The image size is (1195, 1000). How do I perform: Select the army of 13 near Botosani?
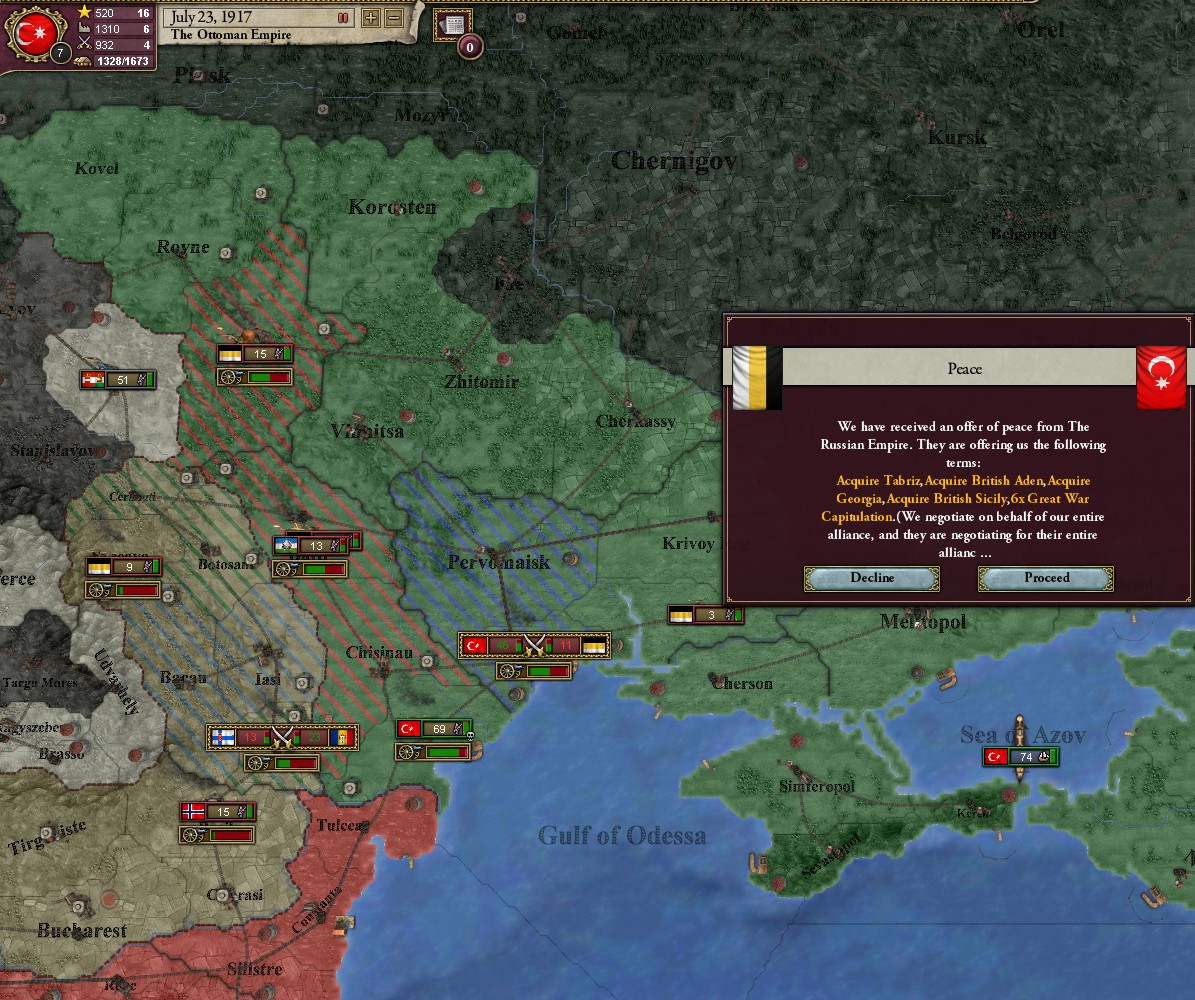pyautogui.click(x=312, y=545)
